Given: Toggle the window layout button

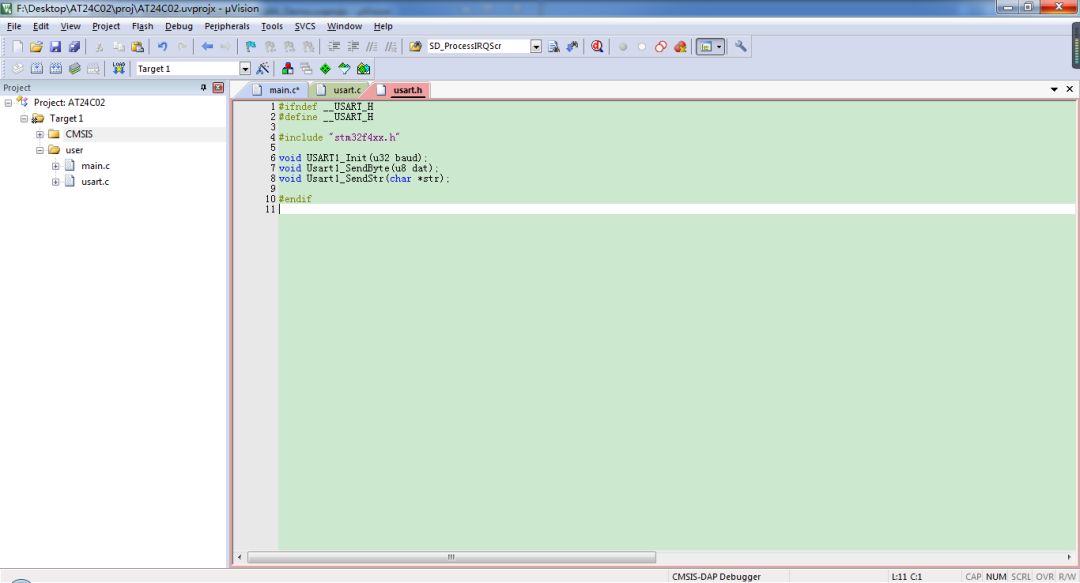Looking at the screenshot, I should (x=706, y=47).
